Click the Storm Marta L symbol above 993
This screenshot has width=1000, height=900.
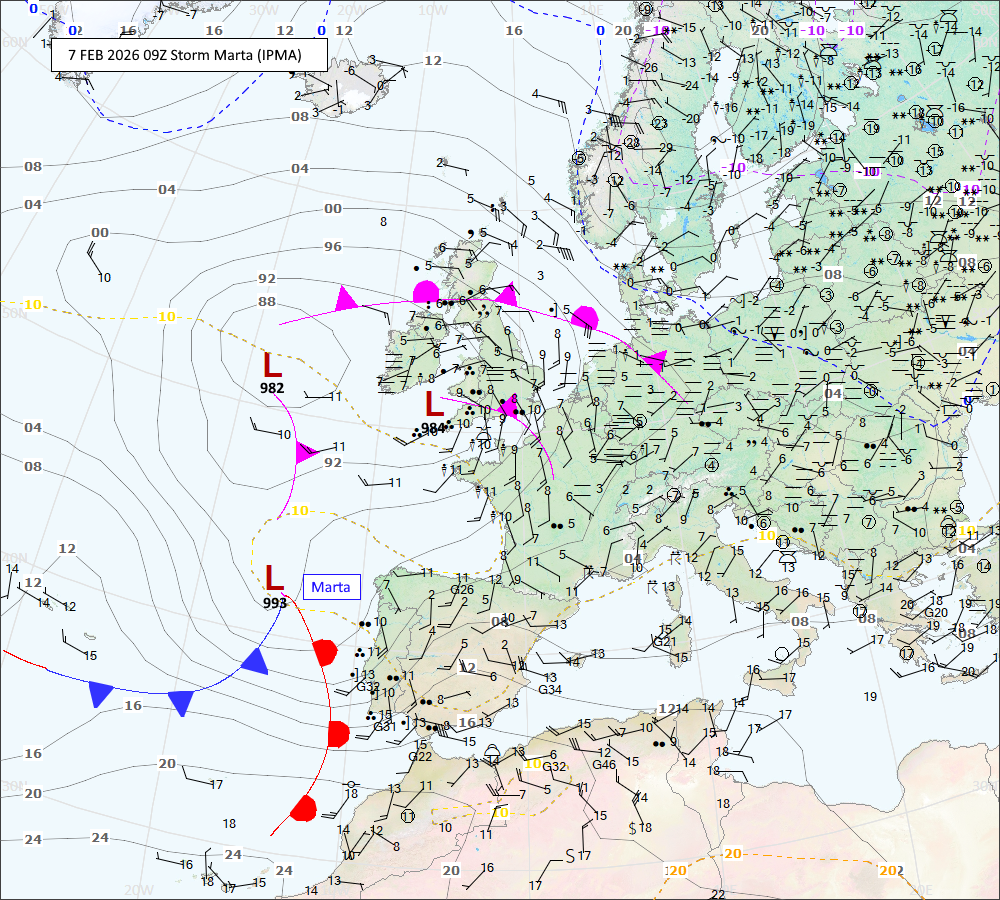pos(274,577)
